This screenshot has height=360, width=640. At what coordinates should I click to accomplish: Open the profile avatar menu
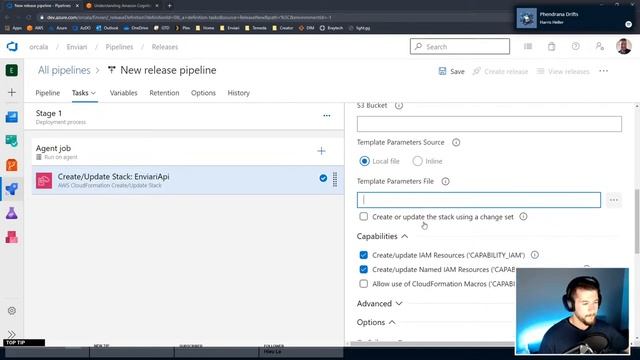(624, 47)
